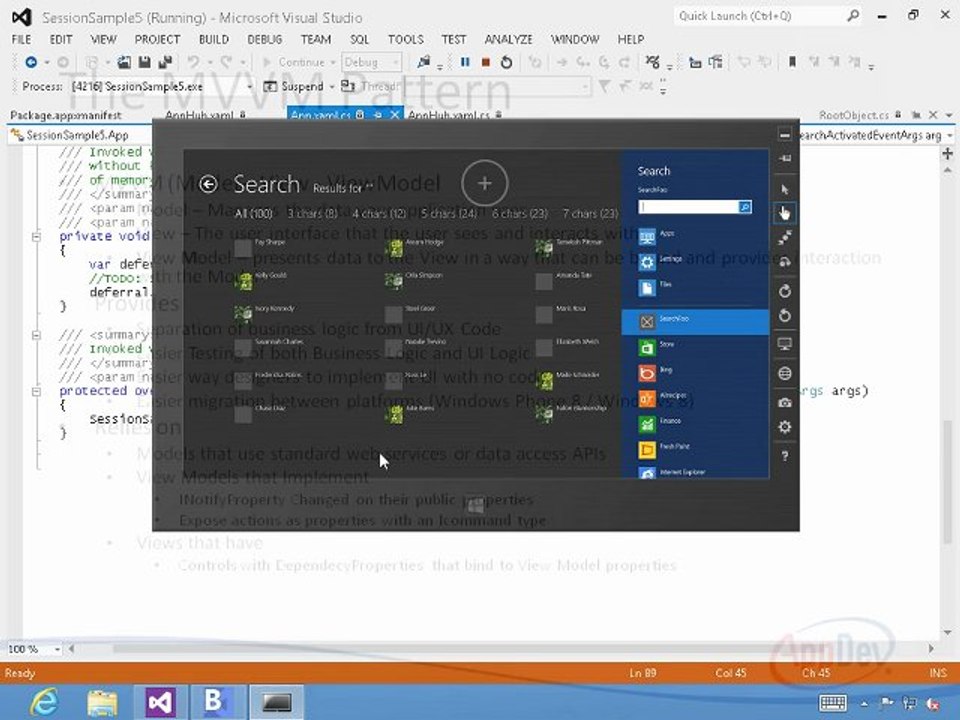This screenshot has width=960, height=720.
Task: Rotate simulator clockwise
Action: (x=785, y=291)
